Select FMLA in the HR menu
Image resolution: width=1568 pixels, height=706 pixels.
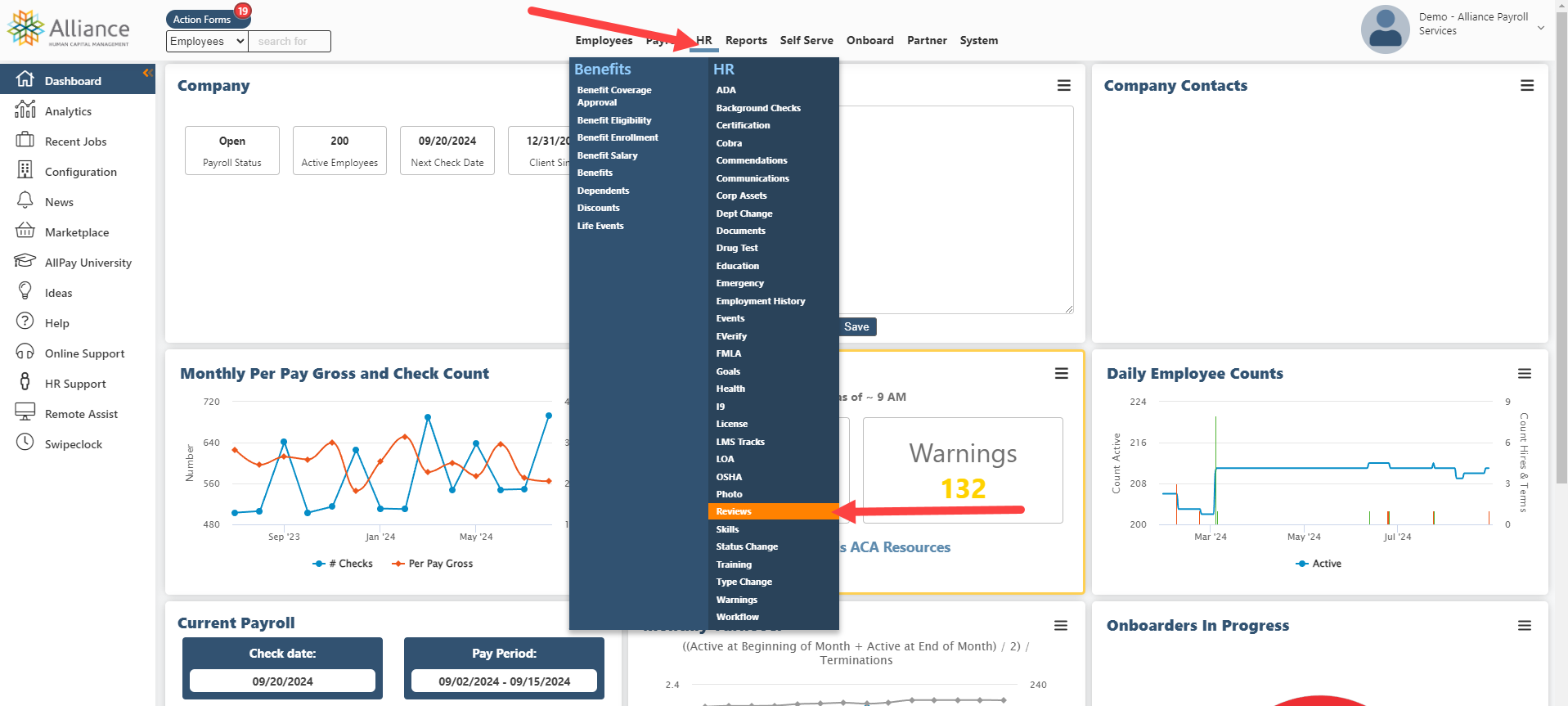pos(729,353)
